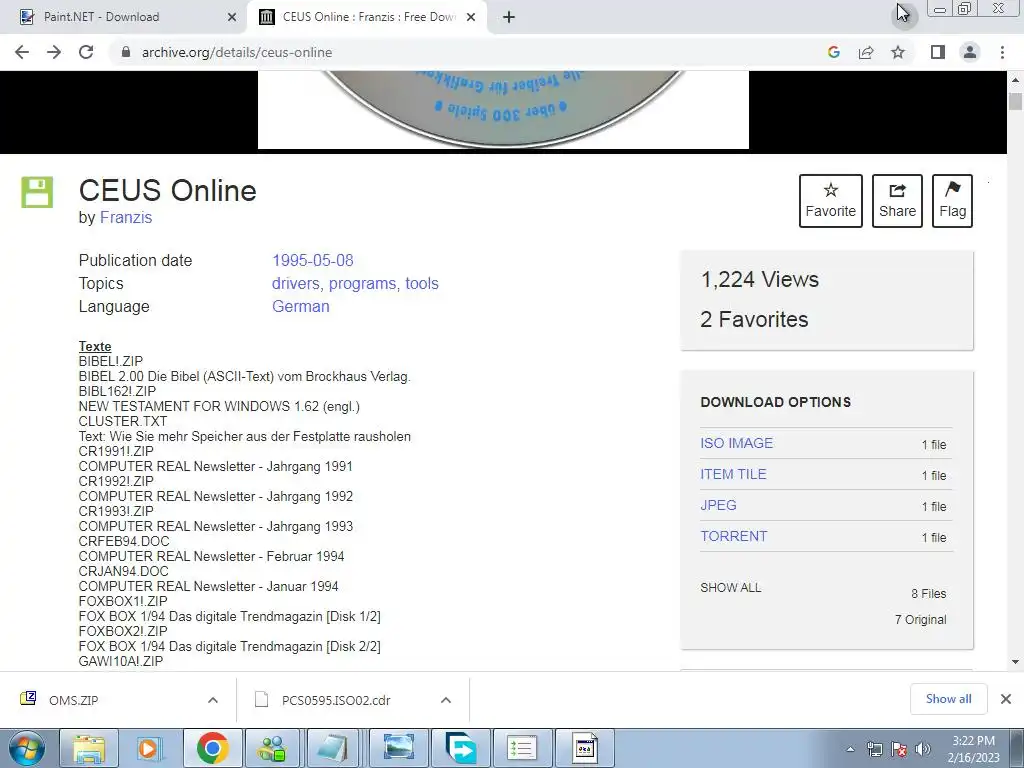1024x768 pixels.
Task: Click the taskbar clock showing 3:22 PM
Action: coord(973,749)
